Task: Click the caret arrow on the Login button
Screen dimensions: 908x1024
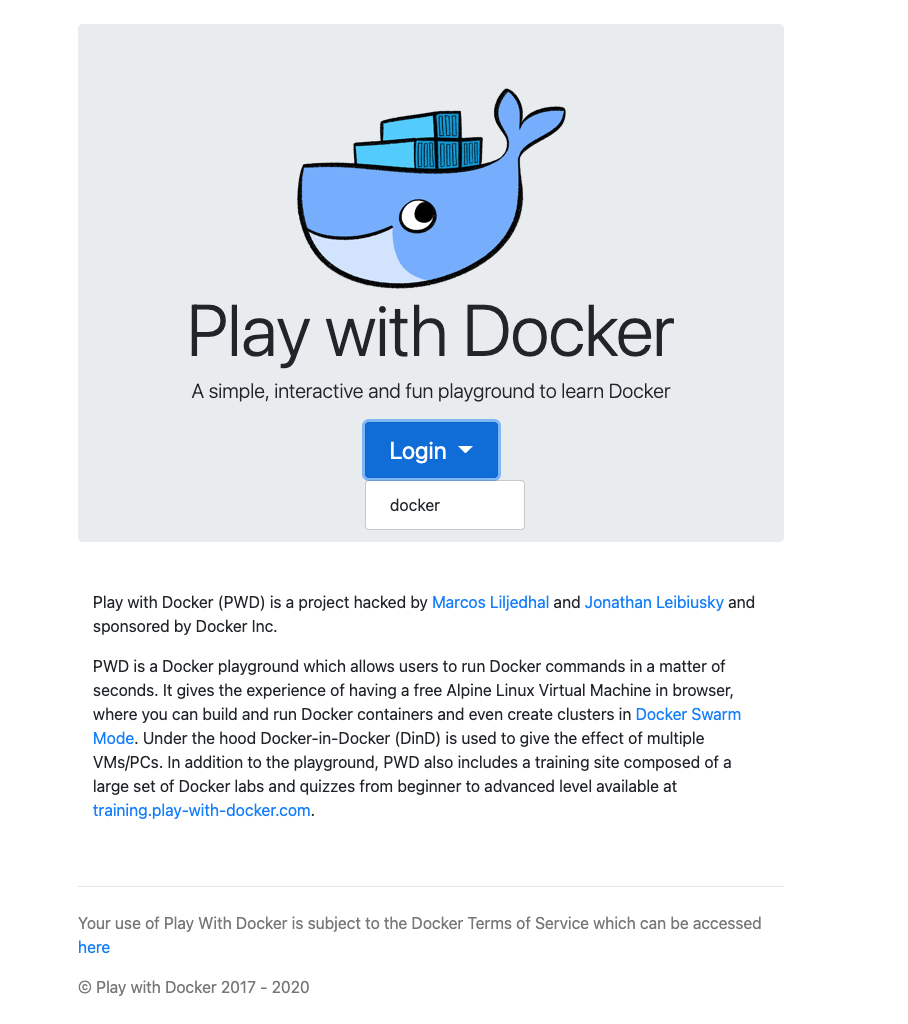Action: coord(465,451)
